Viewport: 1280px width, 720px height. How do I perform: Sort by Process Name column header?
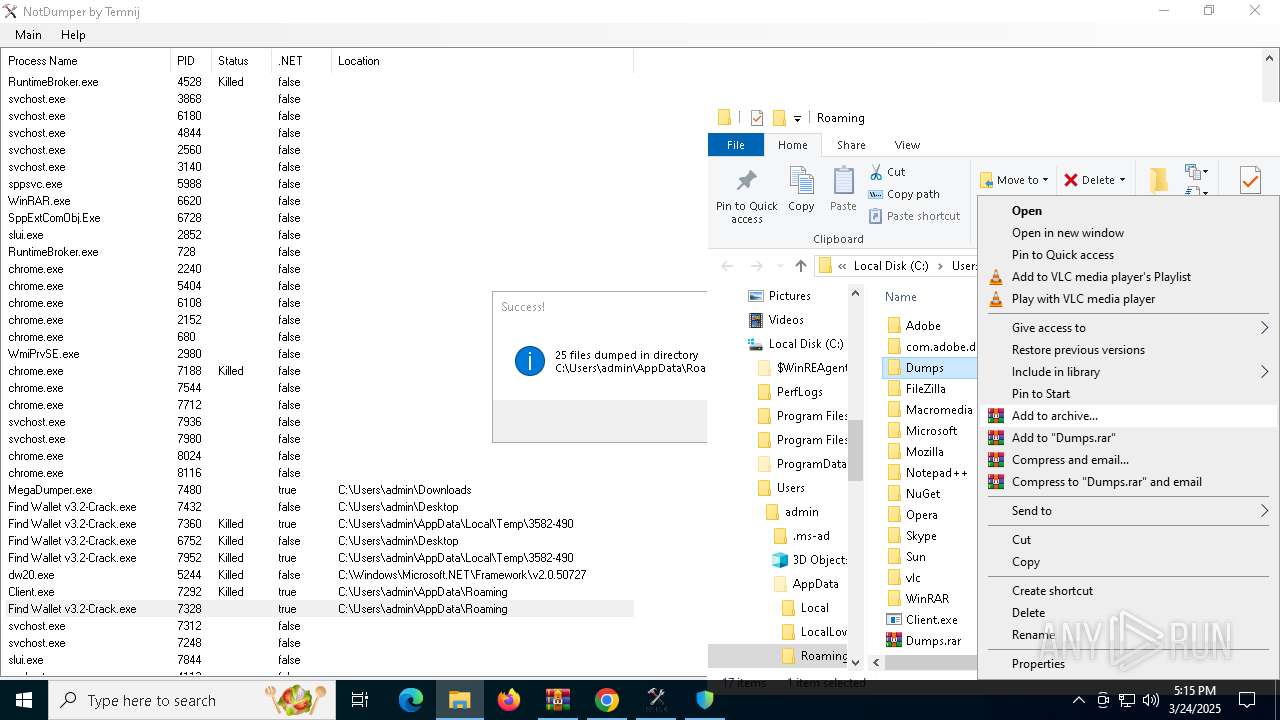pyautogui.click(x=86, y=61)
